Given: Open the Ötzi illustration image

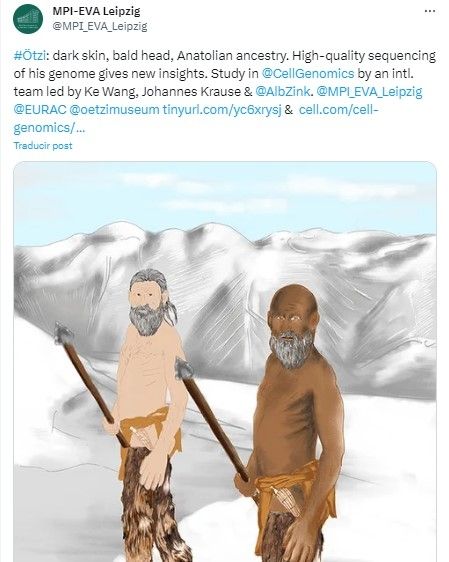Looking at the screenshot, I should (x=225, y=361).
